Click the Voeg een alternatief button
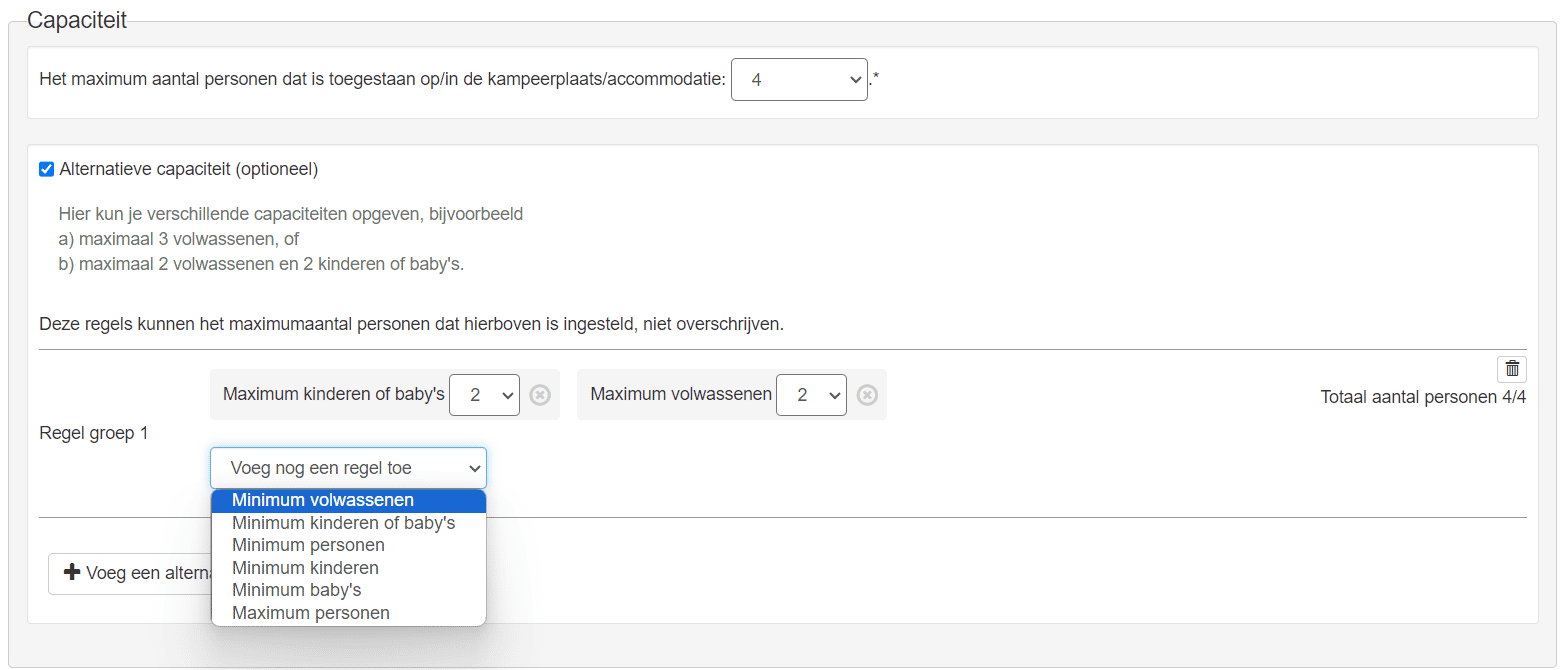The image size is (1567, 670). click(x=130, y=574)
